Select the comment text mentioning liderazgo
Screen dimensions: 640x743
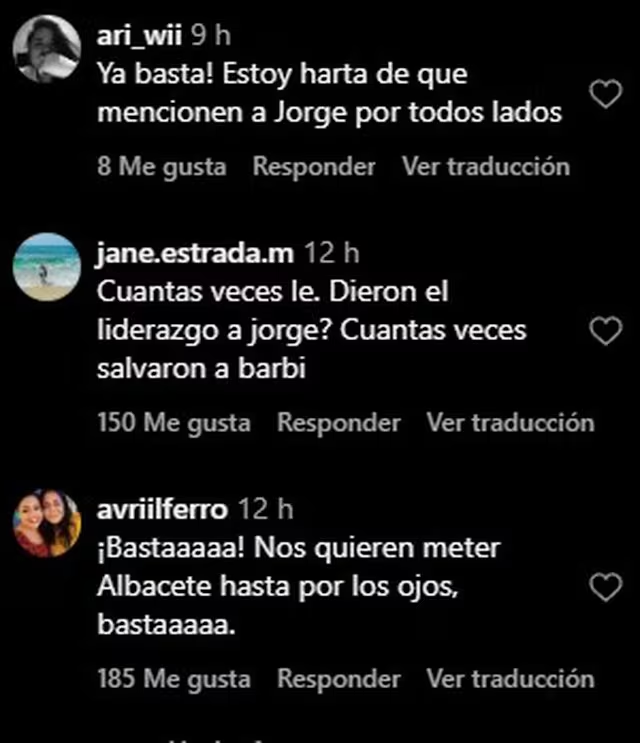click(x=312, y=330)
